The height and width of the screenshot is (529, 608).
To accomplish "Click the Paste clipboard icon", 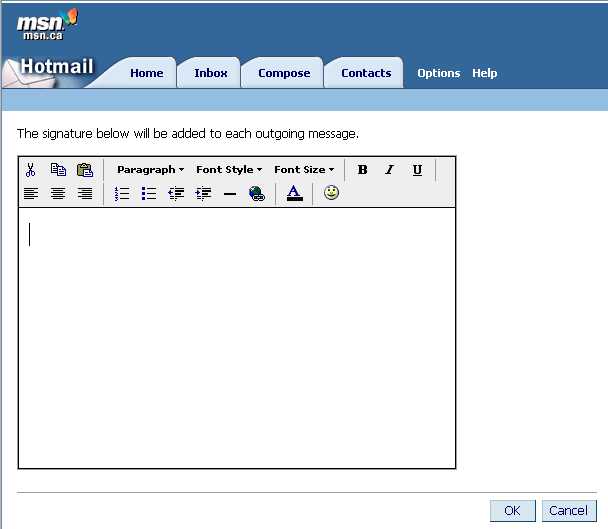I will click(85, 170).
